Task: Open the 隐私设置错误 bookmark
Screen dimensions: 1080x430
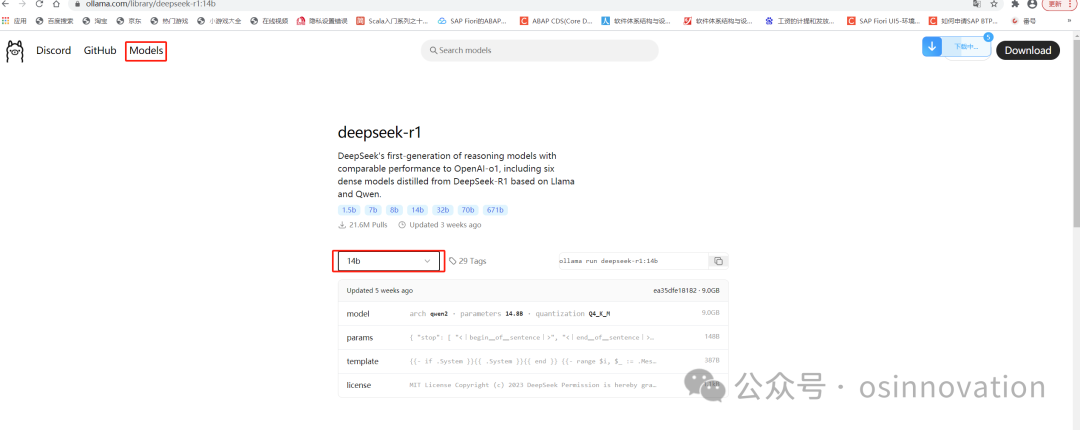Action: pyautogui.click(x=322, y=21)
